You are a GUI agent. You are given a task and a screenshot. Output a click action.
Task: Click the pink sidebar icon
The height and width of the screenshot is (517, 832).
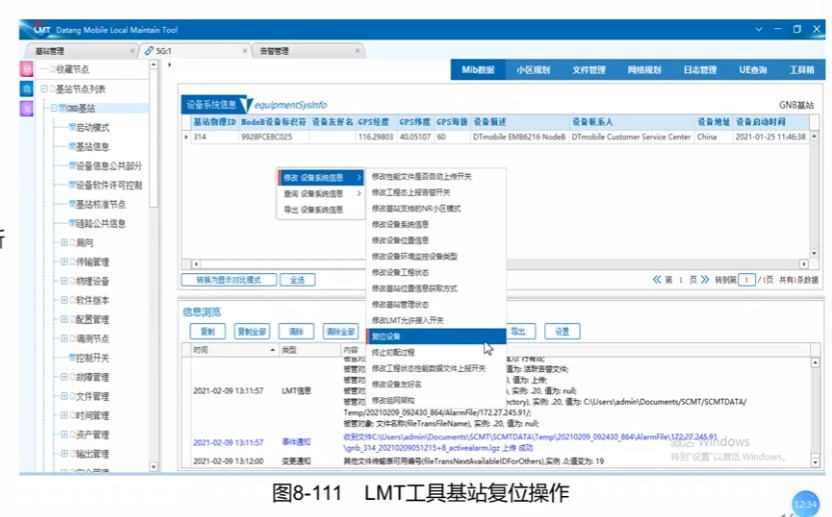click(x=27, y=69)
